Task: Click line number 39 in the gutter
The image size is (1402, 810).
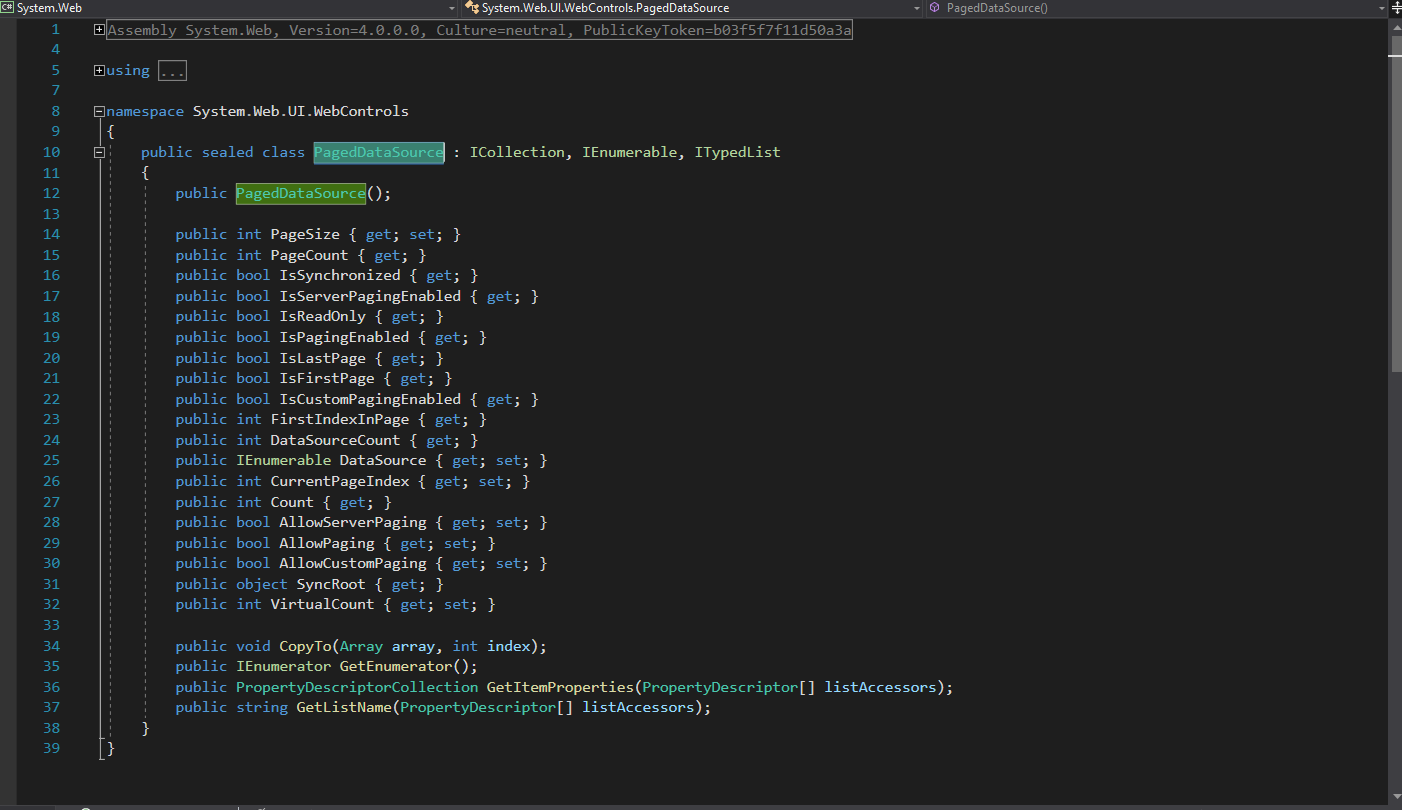Action: click(x=52, y=748)
